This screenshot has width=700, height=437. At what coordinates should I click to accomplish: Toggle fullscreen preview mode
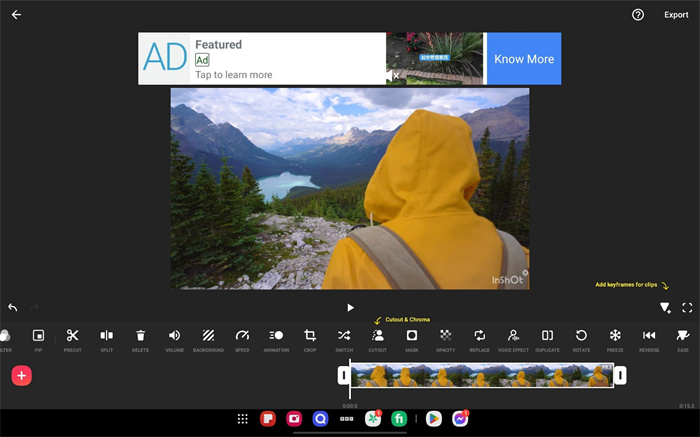point(687,308)
